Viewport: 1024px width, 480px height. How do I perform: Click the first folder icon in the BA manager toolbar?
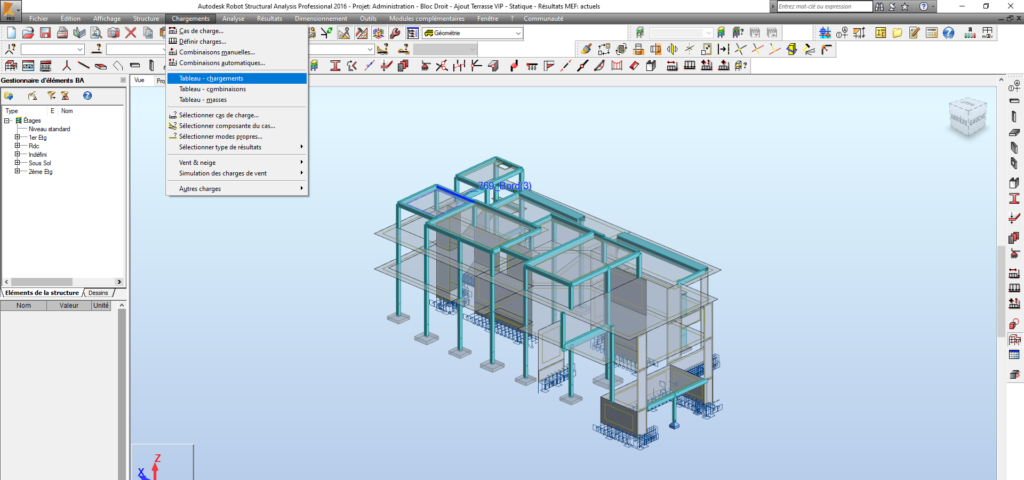coord(9,96)
